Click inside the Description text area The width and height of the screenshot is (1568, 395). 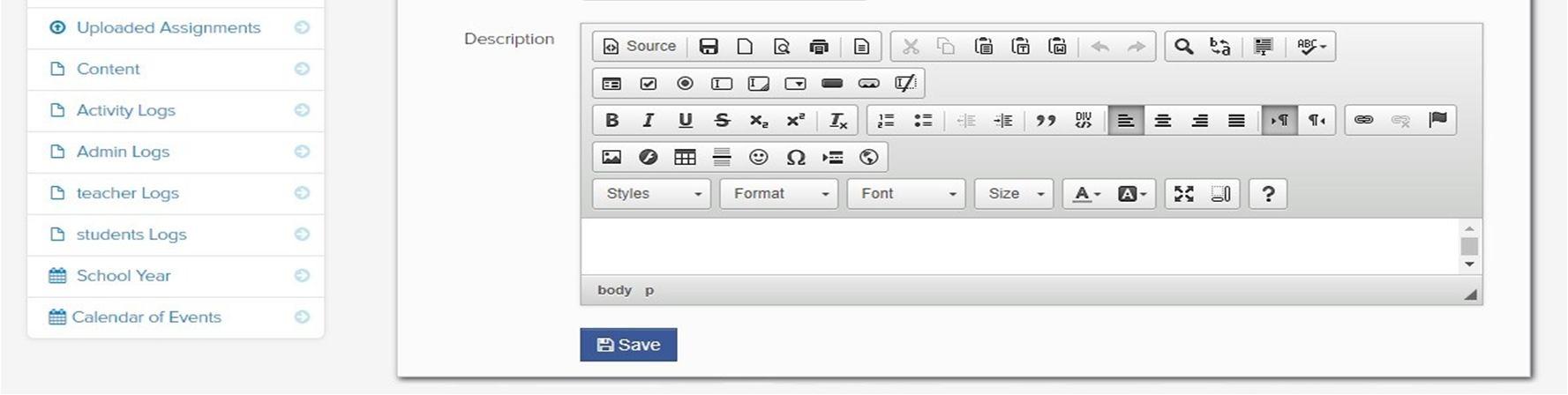coord(1015,246)
